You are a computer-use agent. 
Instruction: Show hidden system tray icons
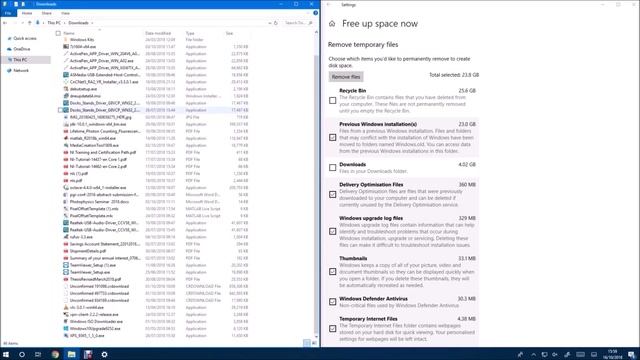533,354
